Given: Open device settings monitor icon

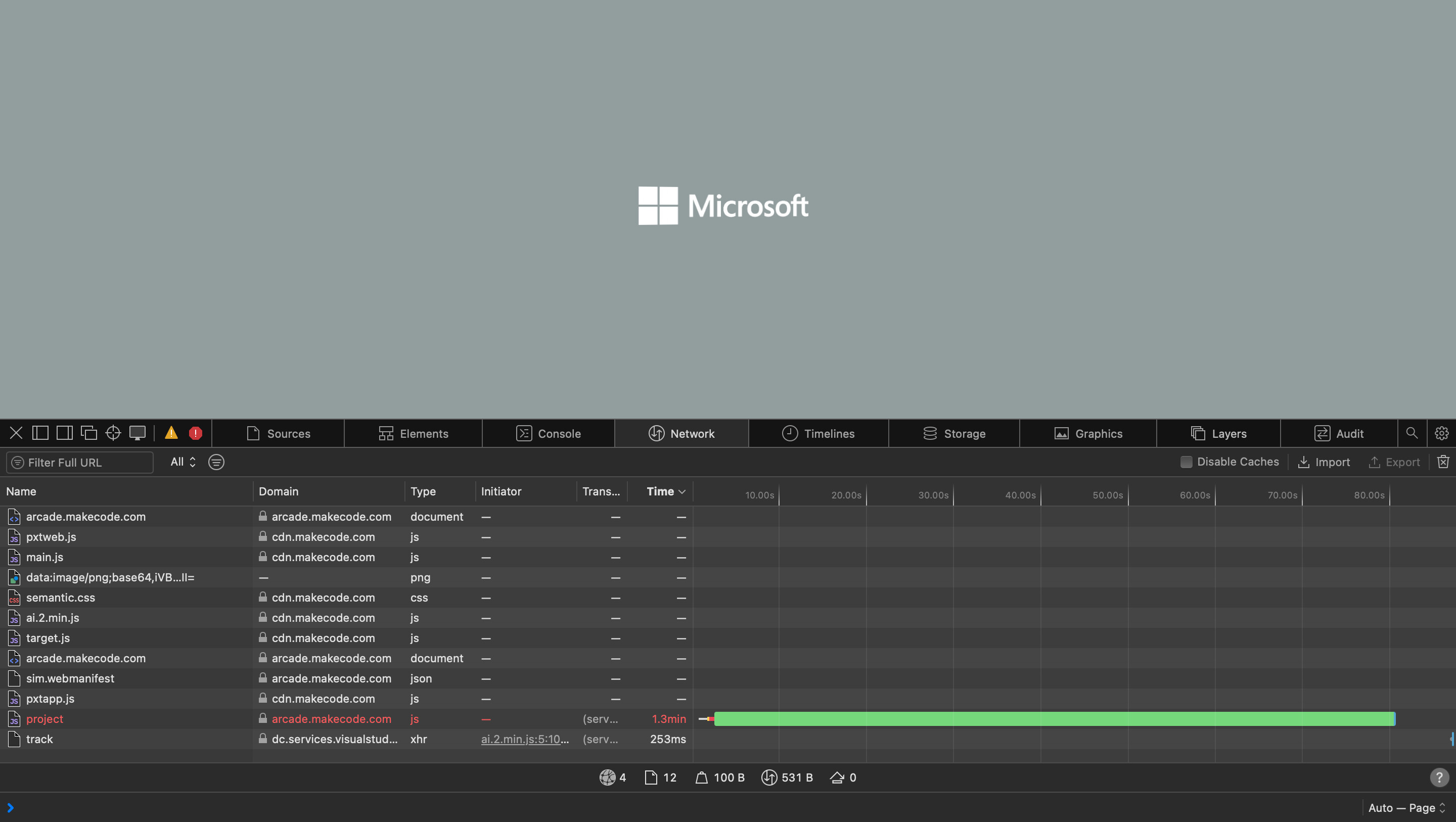Looking at the screenshot, I should pos(138,434).
